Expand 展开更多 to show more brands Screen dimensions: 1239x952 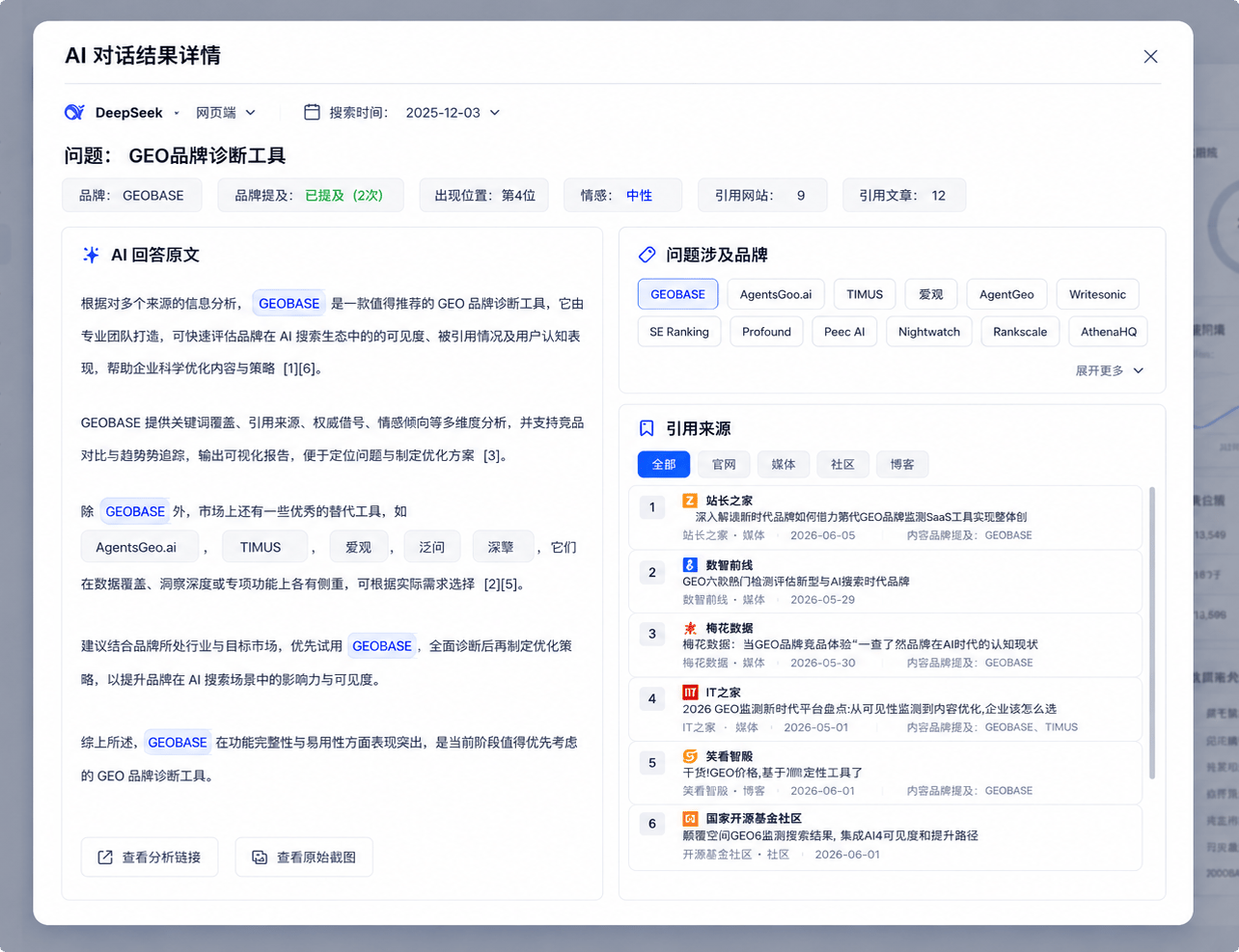coord(1110,370)
